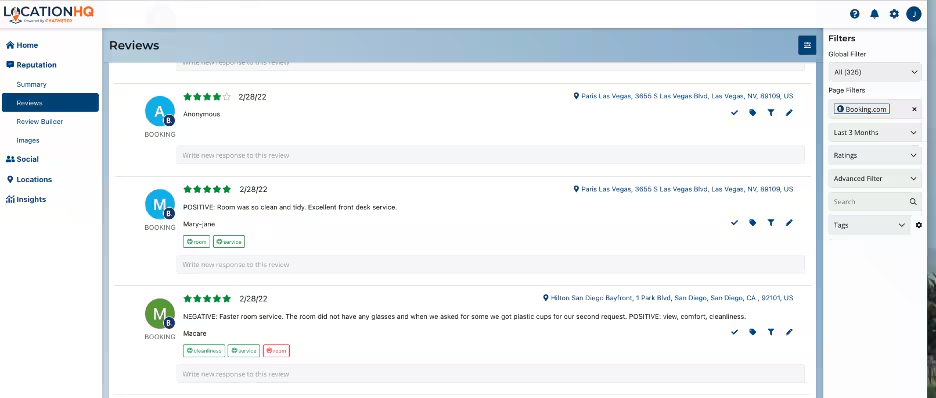
Task: Click pencil icon on Macare review
Action: 789,332
